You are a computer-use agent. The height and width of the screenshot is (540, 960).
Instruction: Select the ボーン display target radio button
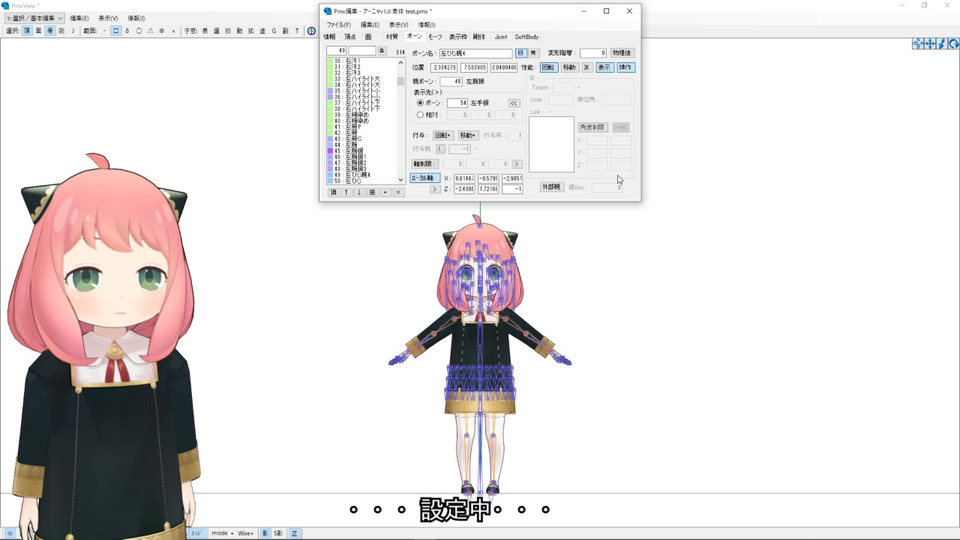click(x=420, y=103)
